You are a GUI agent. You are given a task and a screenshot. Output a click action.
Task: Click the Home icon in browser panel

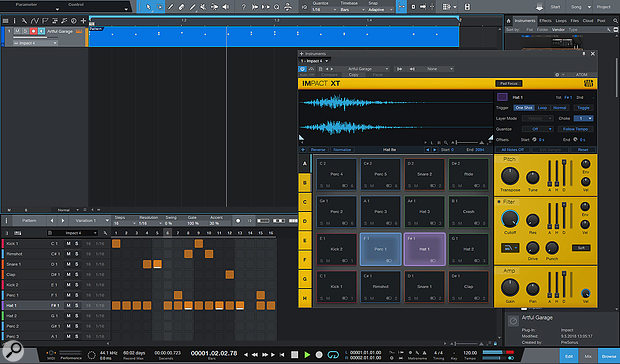[x=508, y=21]
